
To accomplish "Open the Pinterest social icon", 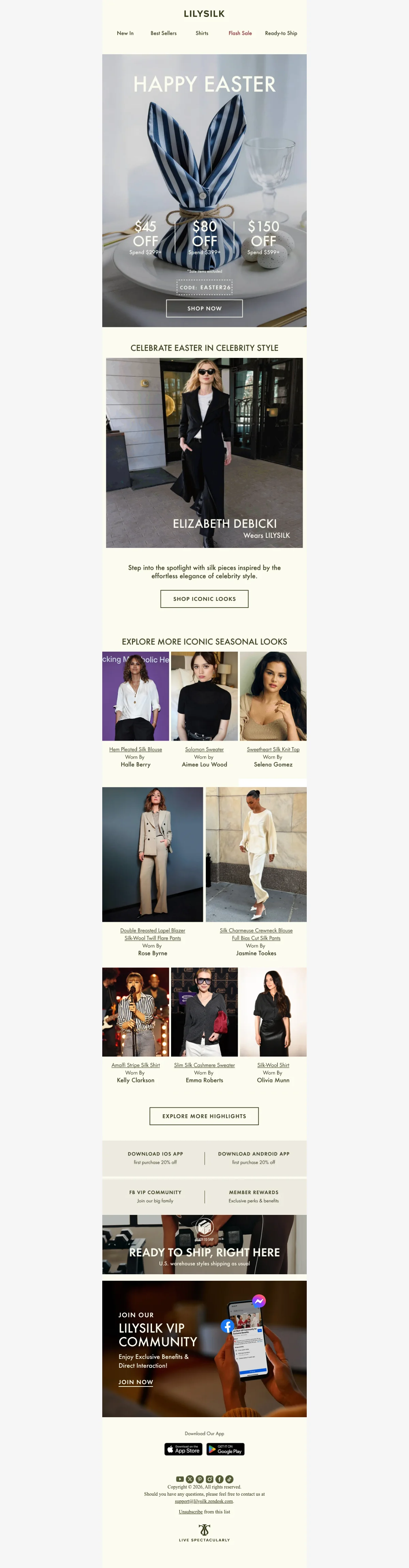I will 199,1479.
